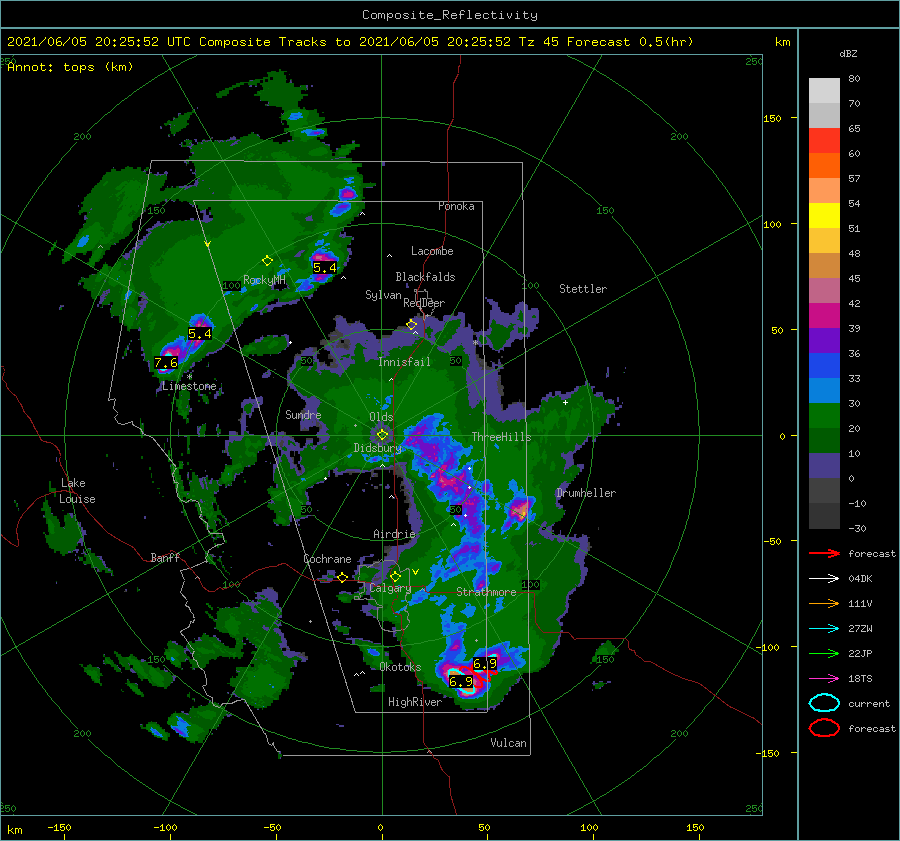Click the red forecast arrow legend icon
Image resolution: width=900 pixels, height=841 pixels.
coord(824,553)
